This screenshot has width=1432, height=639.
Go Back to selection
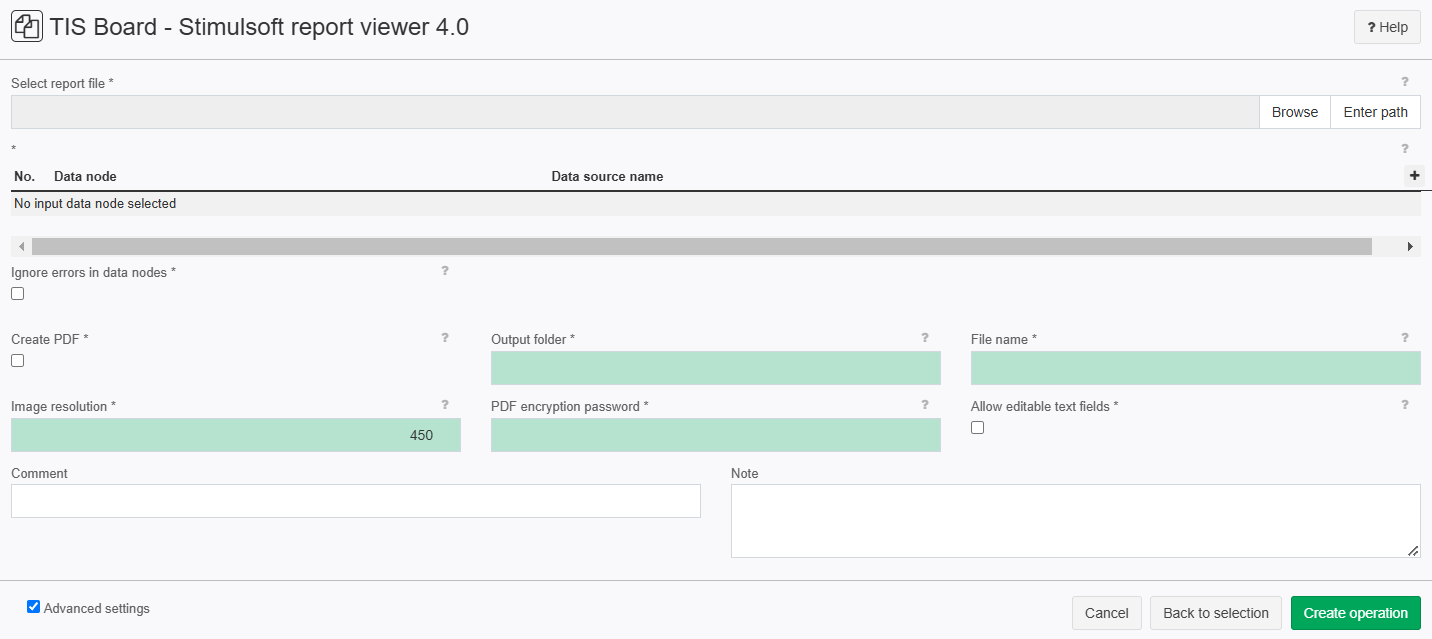[x=1216, y=613]
